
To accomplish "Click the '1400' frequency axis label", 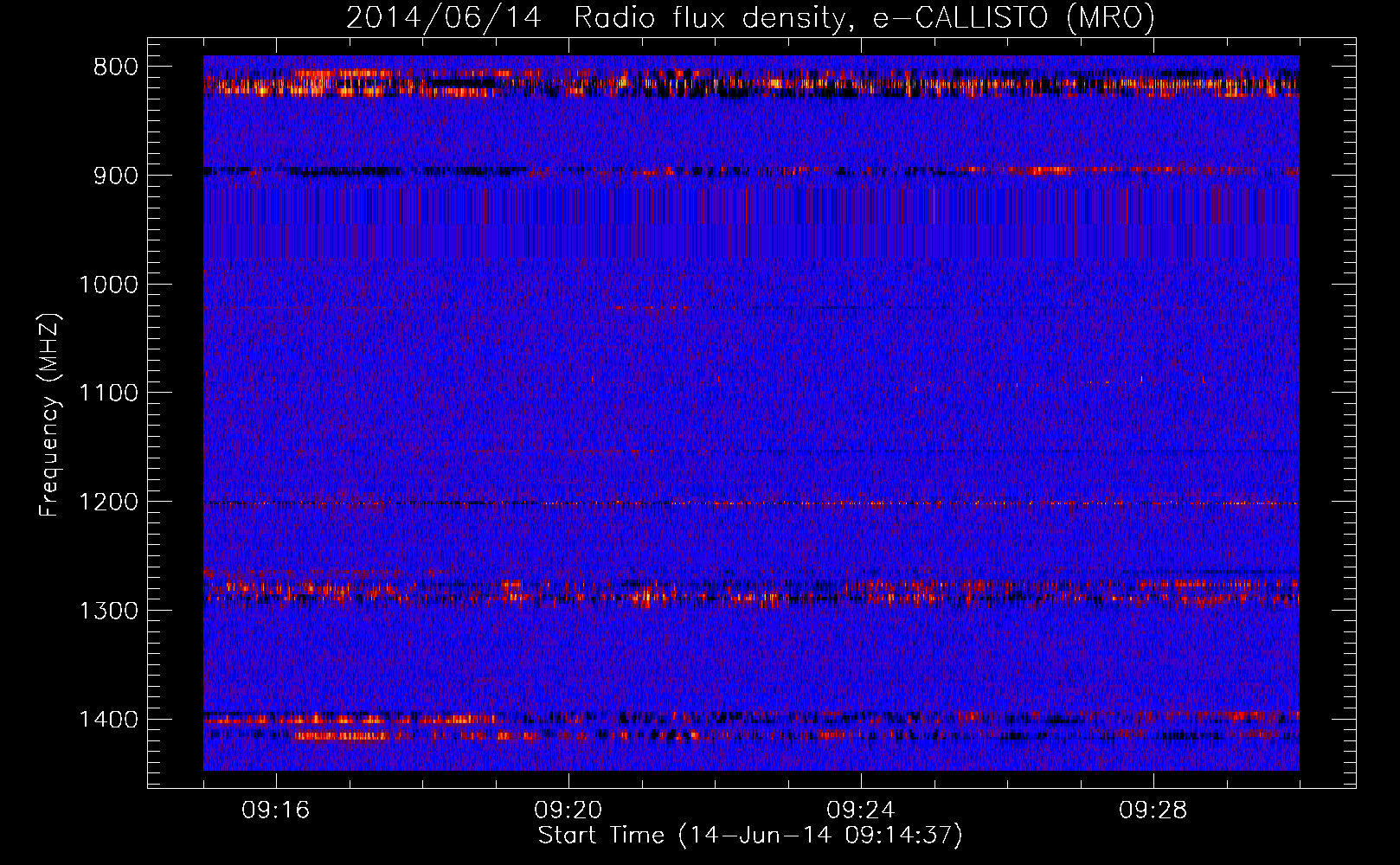I will coord(108,720).
